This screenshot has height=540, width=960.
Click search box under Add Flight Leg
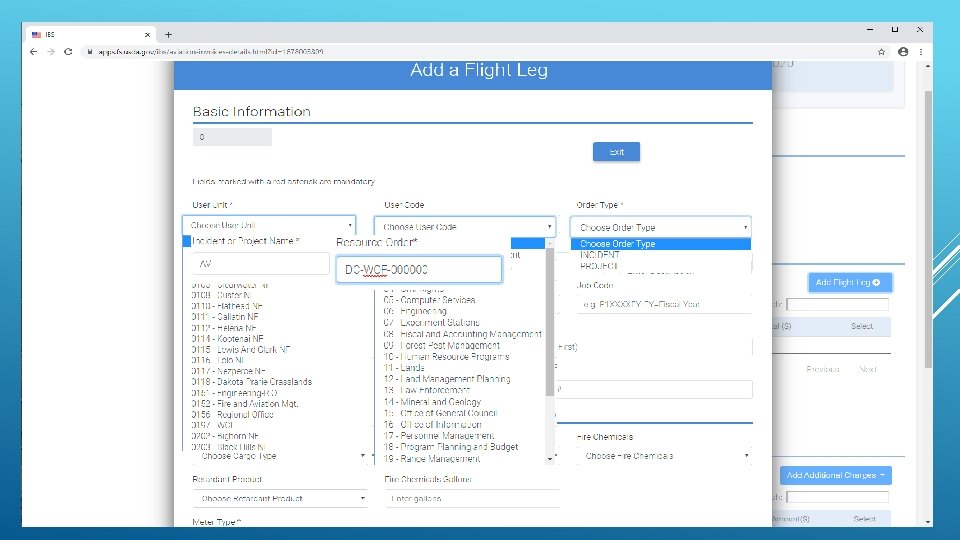point(837,304)
